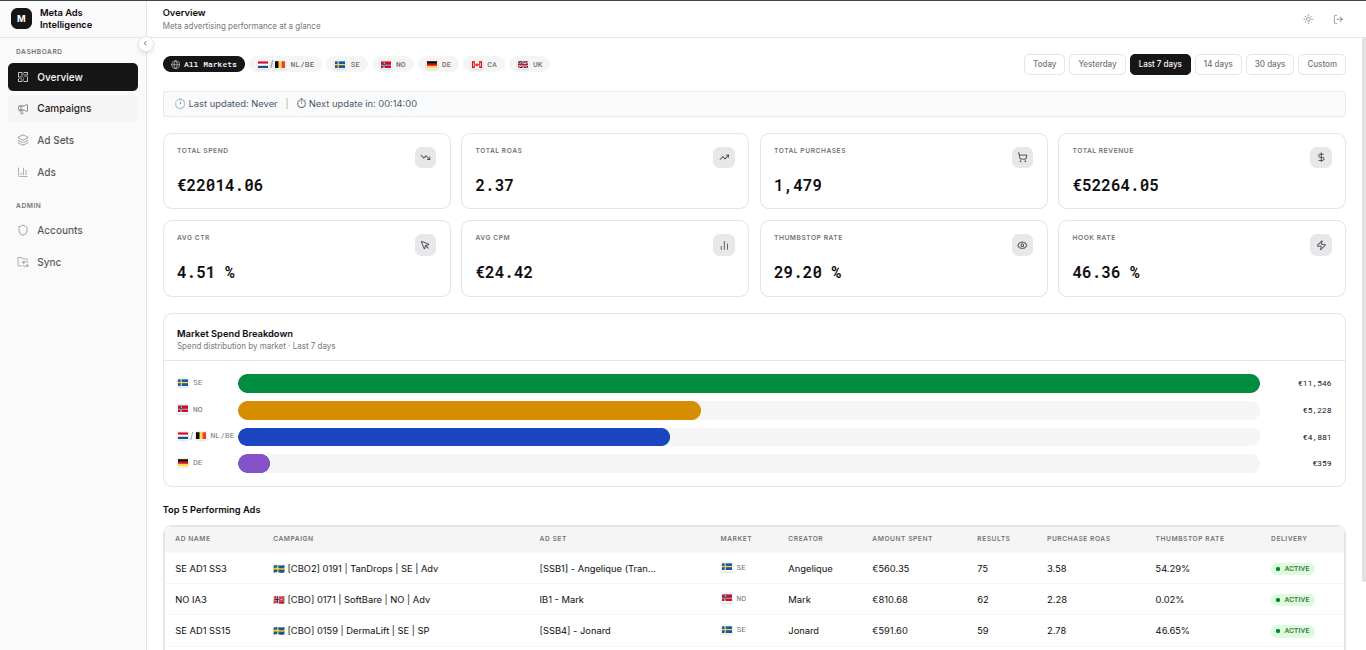Click the Overview grid icon in the sidebar
This screenshot has width=1366, height=650.
pos(23,77)
